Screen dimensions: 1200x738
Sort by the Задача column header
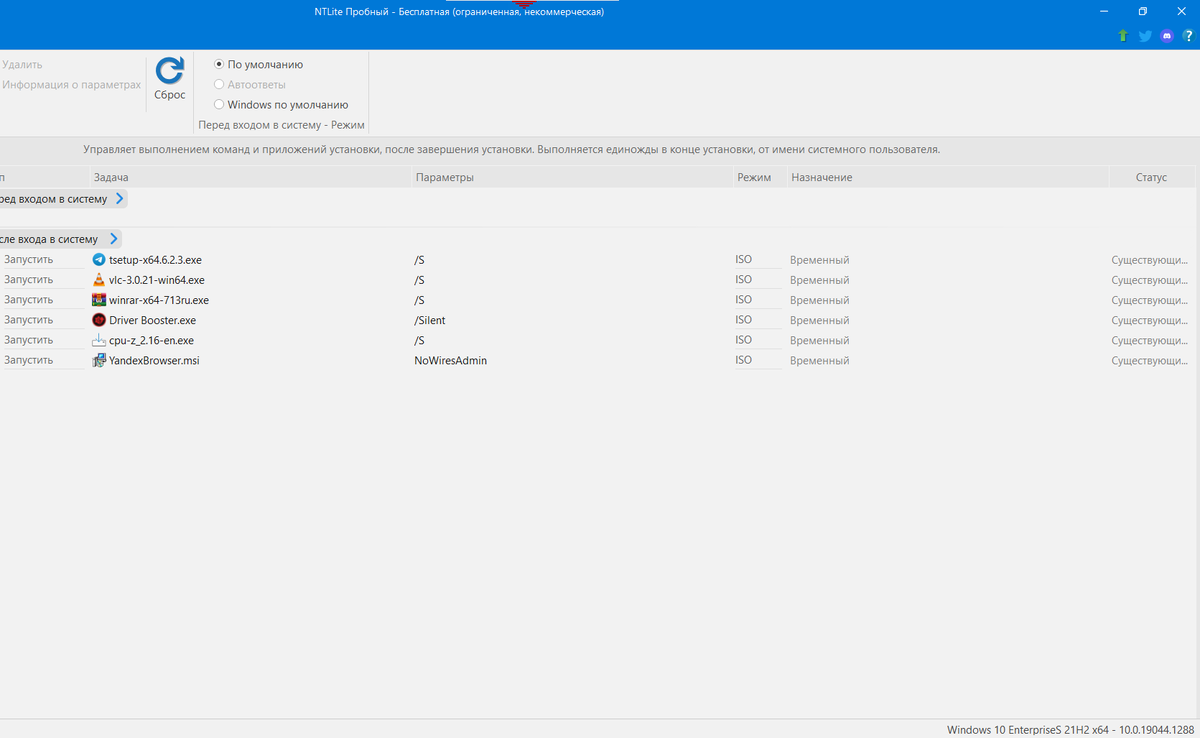point(250,177)
